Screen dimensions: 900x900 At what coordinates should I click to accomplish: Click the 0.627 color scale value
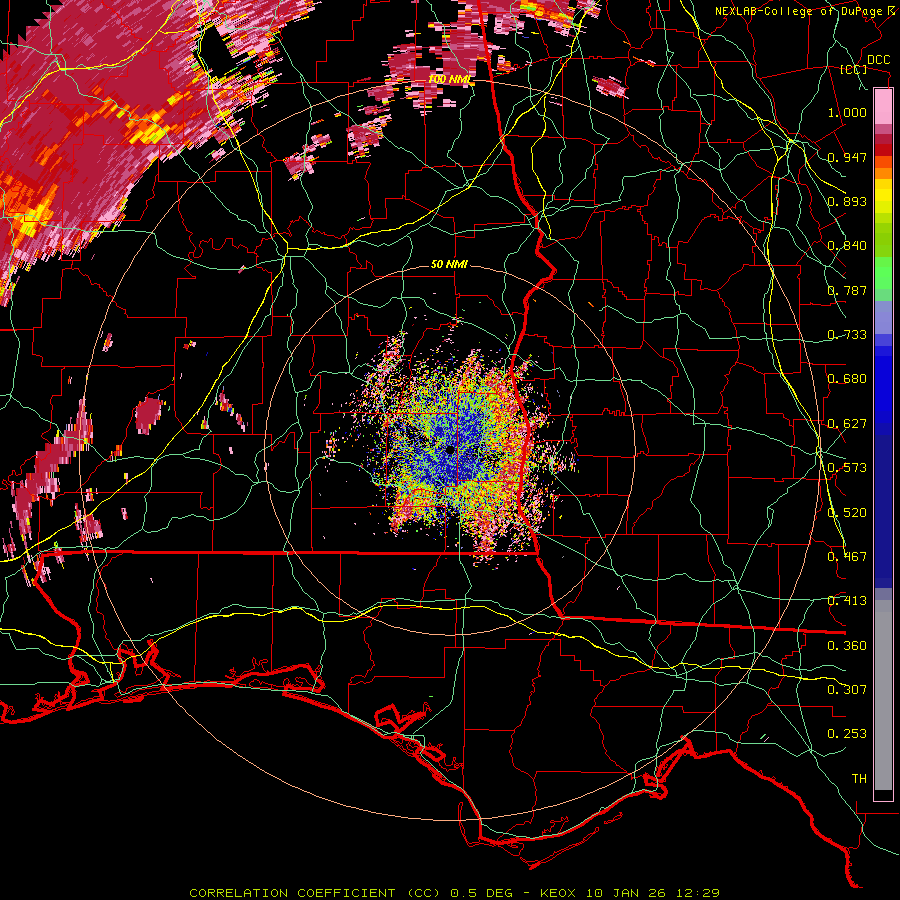(x=847, y=424)
